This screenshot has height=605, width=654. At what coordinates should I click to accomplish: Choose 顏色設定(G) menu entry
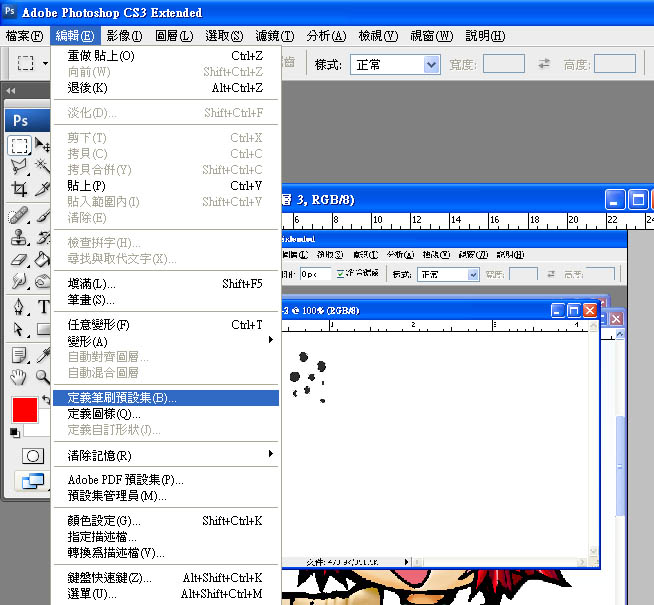(166, 521)
